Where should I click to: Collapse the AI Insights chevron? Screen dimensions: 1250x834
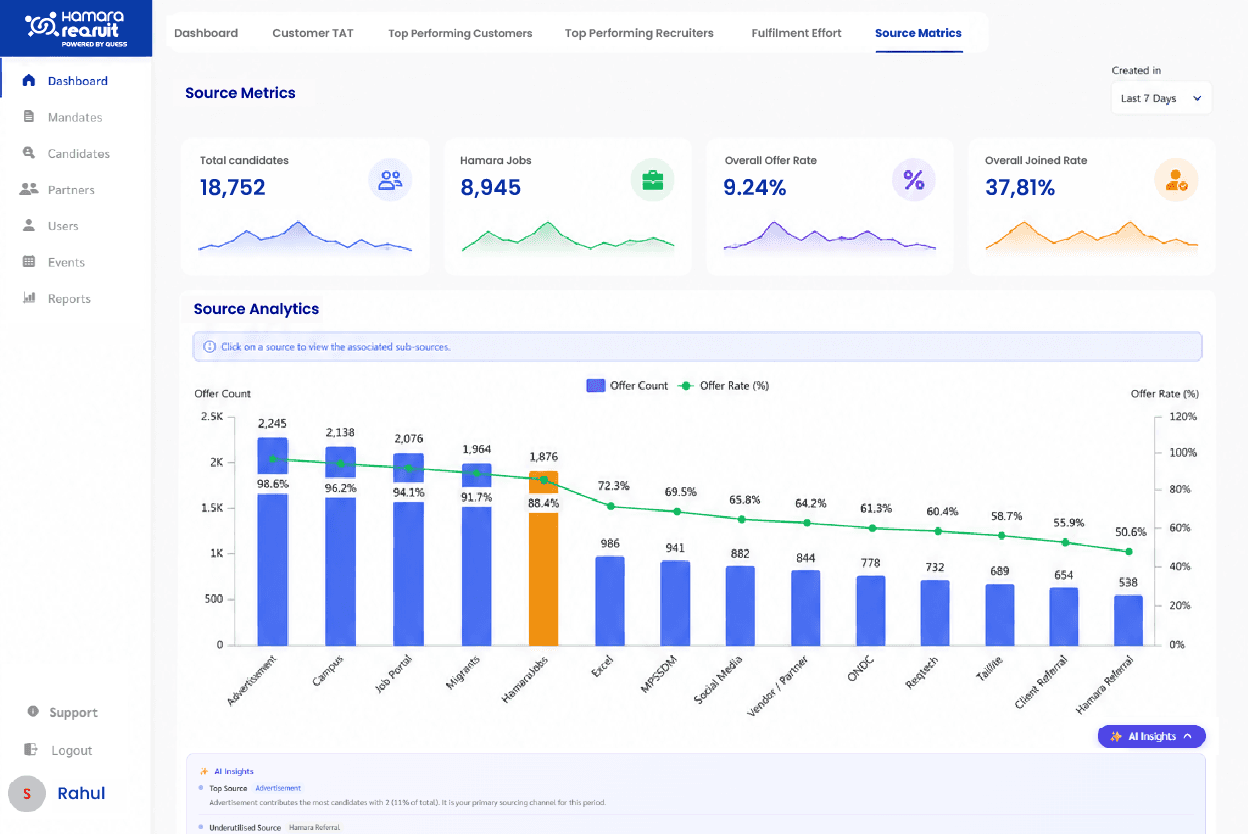(x=1187, y=737)
